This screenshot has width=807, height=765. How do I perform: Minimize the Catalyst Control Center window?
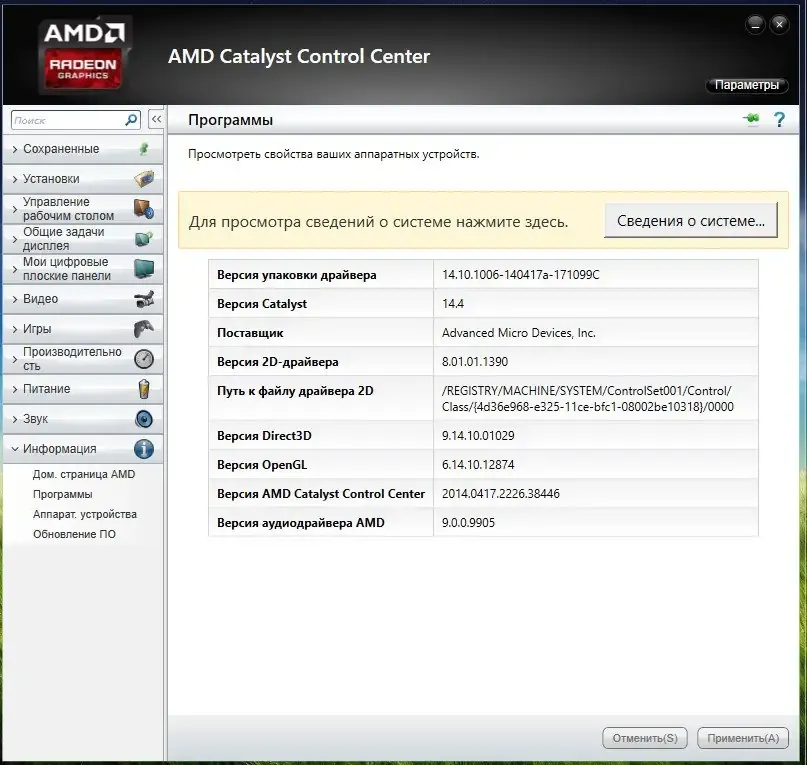coord(755,24)
